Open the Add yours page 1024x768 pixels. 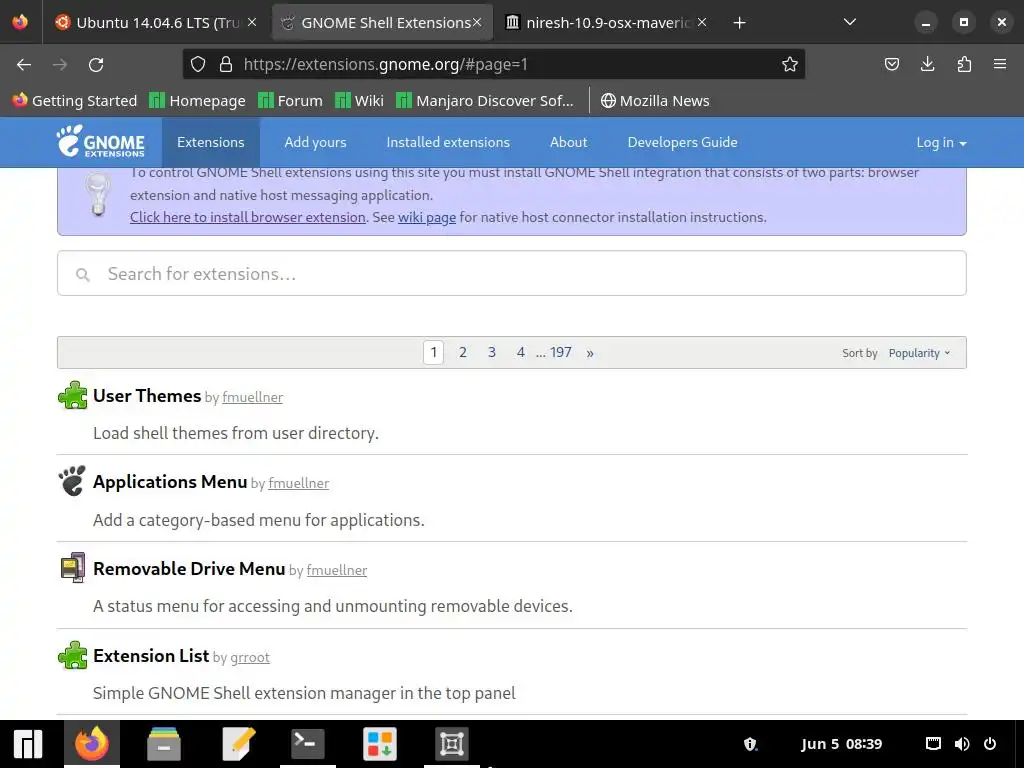[x=315, y=142]
